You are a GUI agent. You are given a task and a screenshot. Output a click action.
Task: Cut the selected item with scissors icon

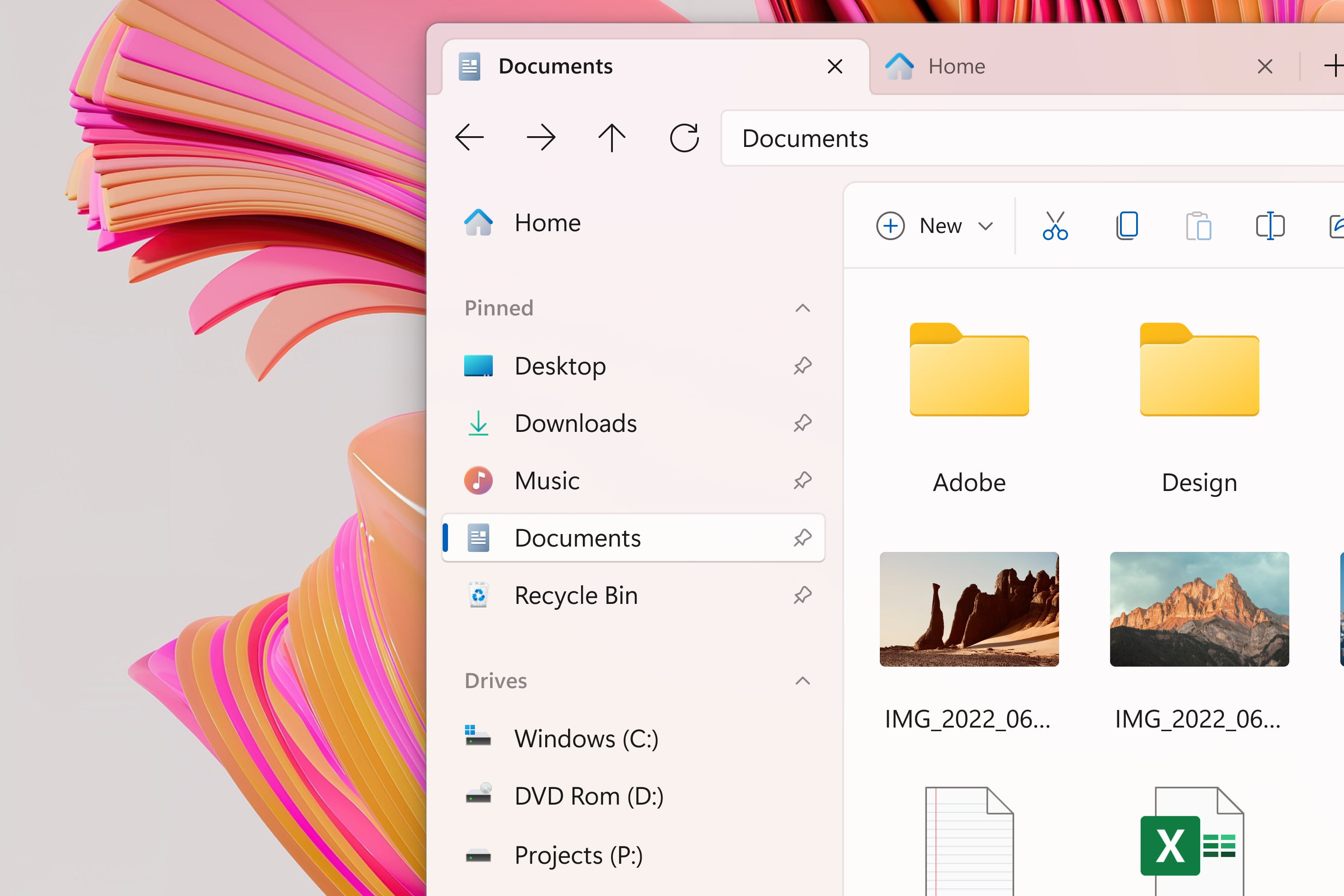click(x=1055, y=226)
